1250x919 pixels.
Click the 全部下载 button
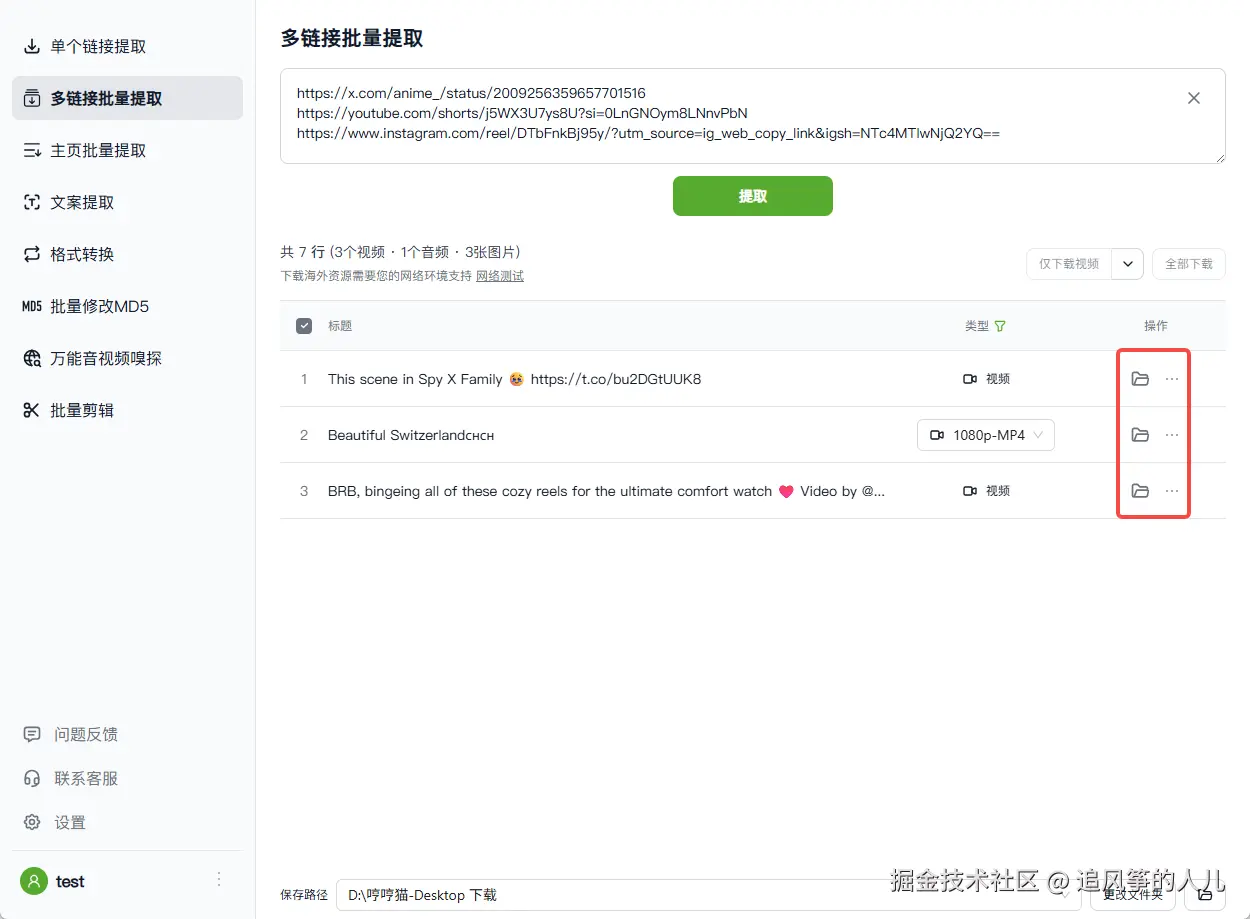pos(1189,264)
